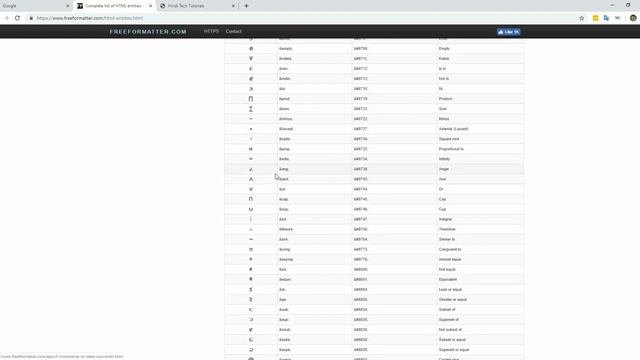Select the Angle description cell
The height and width of the screenshot is (360, 640).
click(x=480, y=169)
